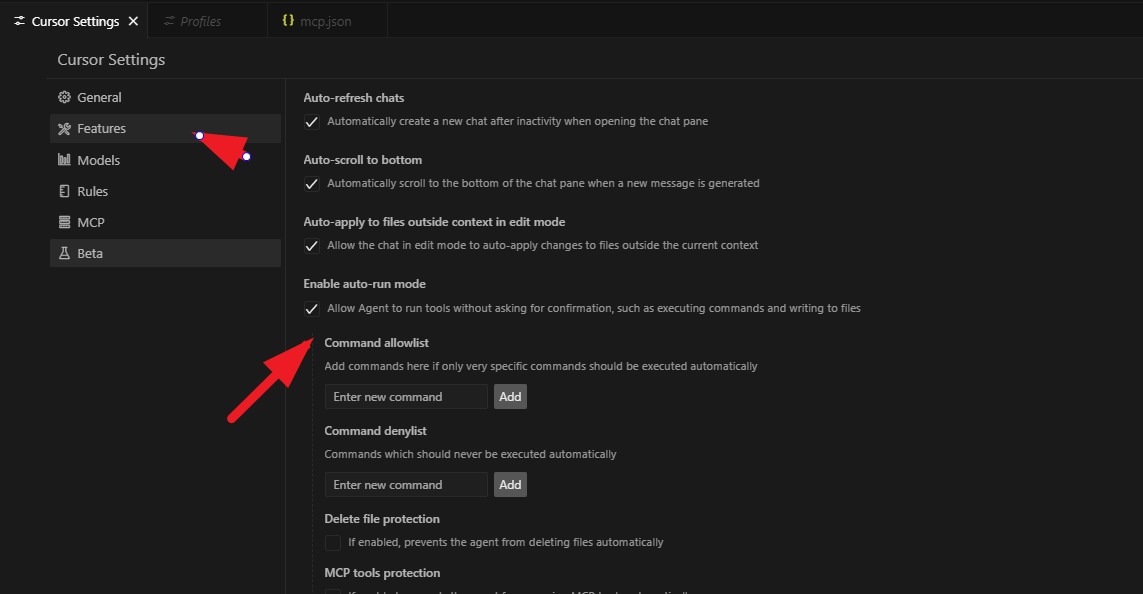Click the mcp.json braces file icon
The image size is (1143, 594).
click(x=288, y=20)
